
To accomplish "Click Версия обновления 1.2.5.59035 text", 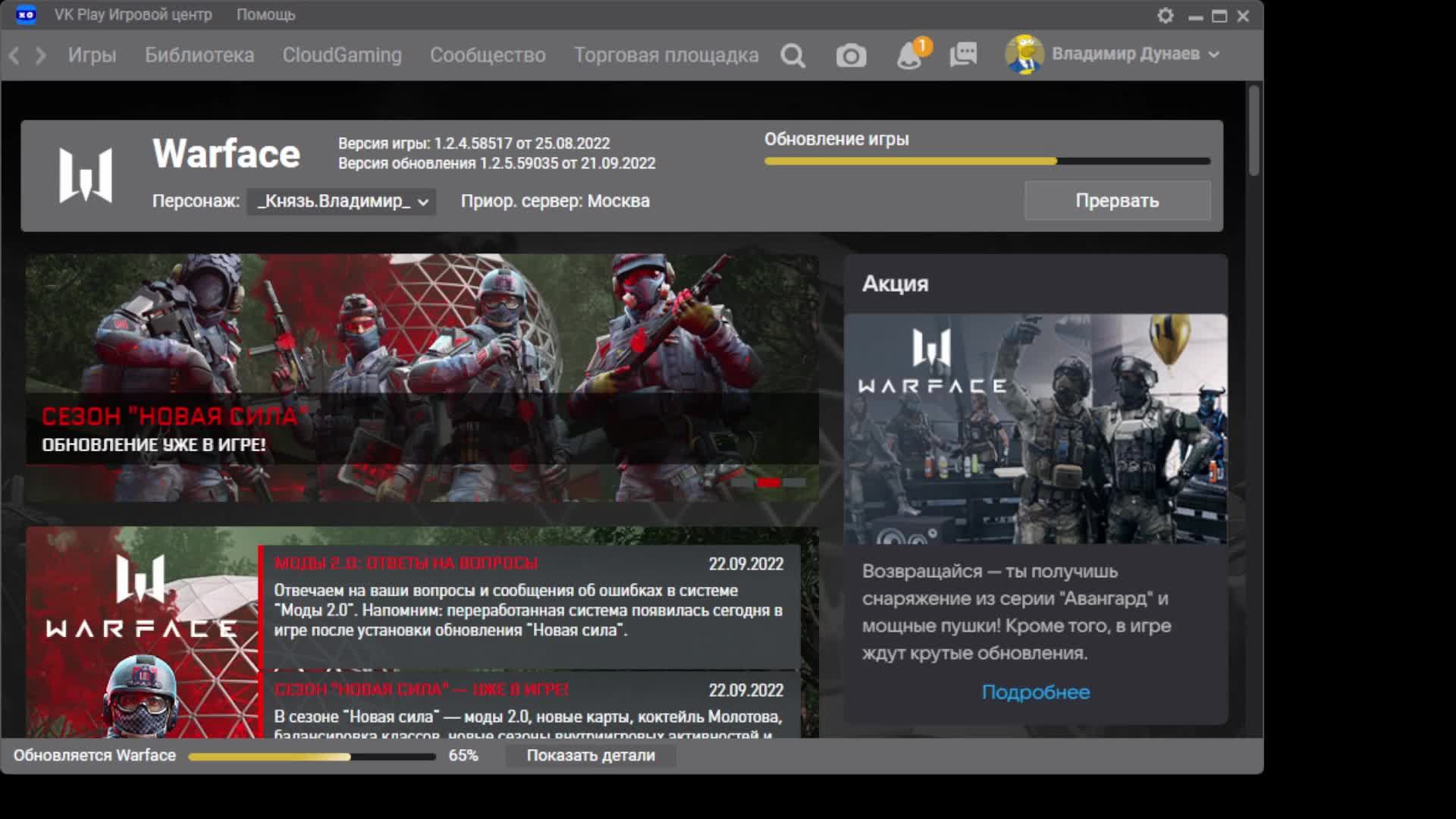I will [x=497, y=163].
